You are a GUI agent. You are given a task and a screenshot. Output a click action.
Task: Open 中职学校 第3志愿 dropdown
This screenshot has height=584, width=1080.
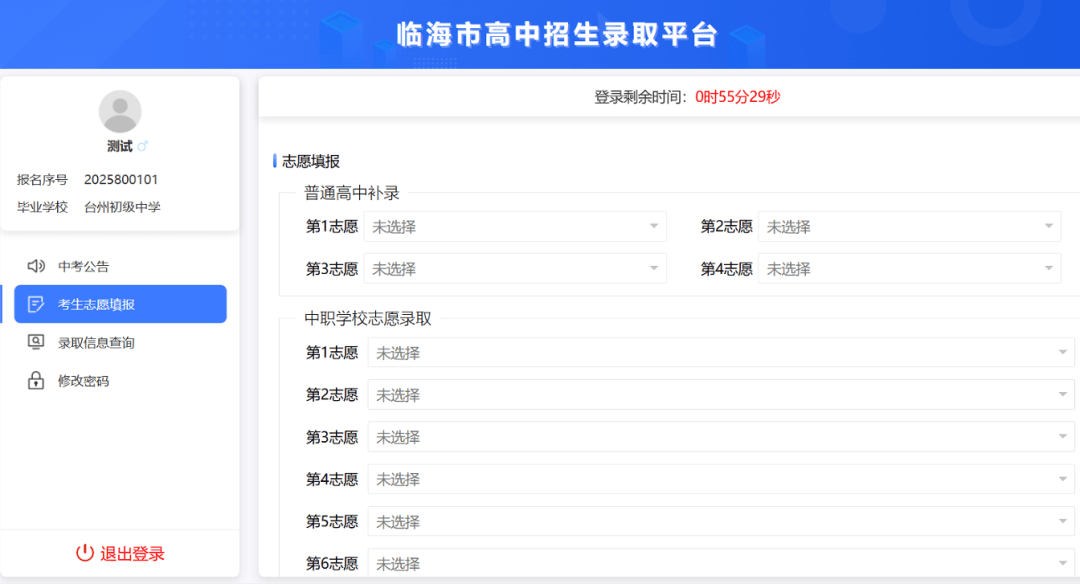pyautogui.click(x=721, y=437)
